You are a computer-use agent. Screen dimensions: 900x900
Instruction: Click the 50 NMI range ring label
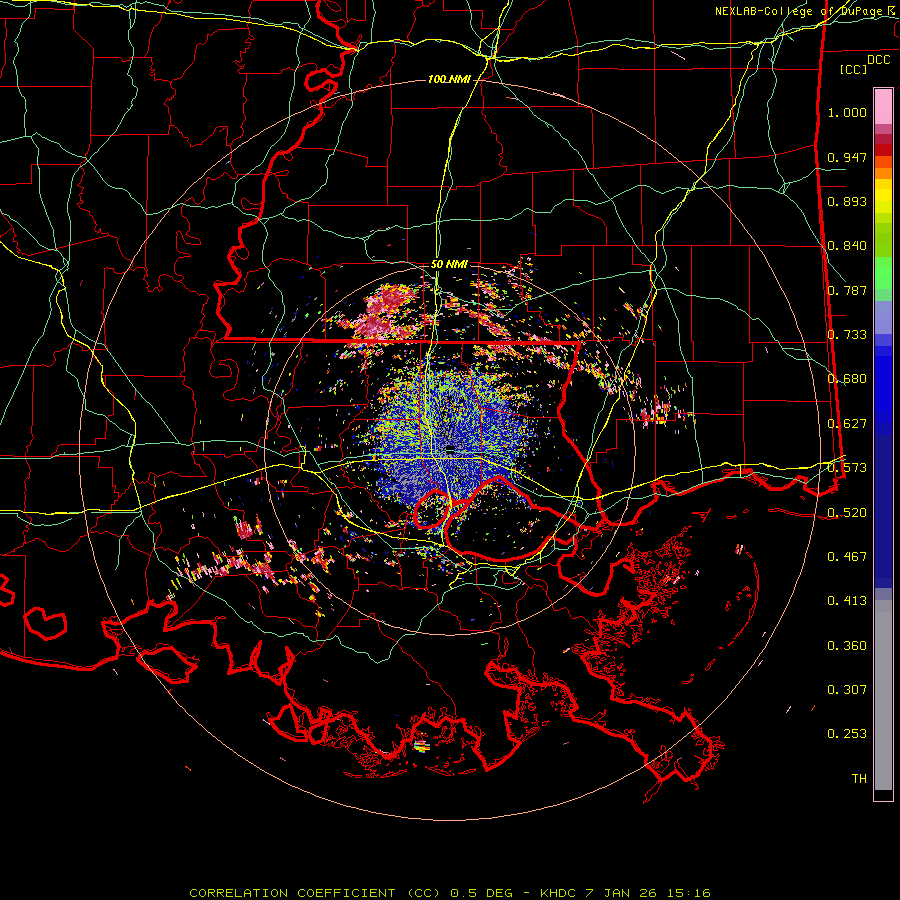coord(449,265)
